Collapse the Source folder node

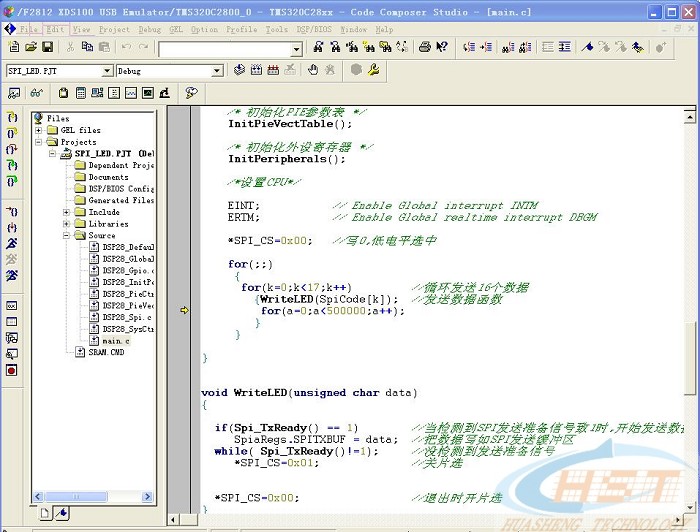coord(67,235)
